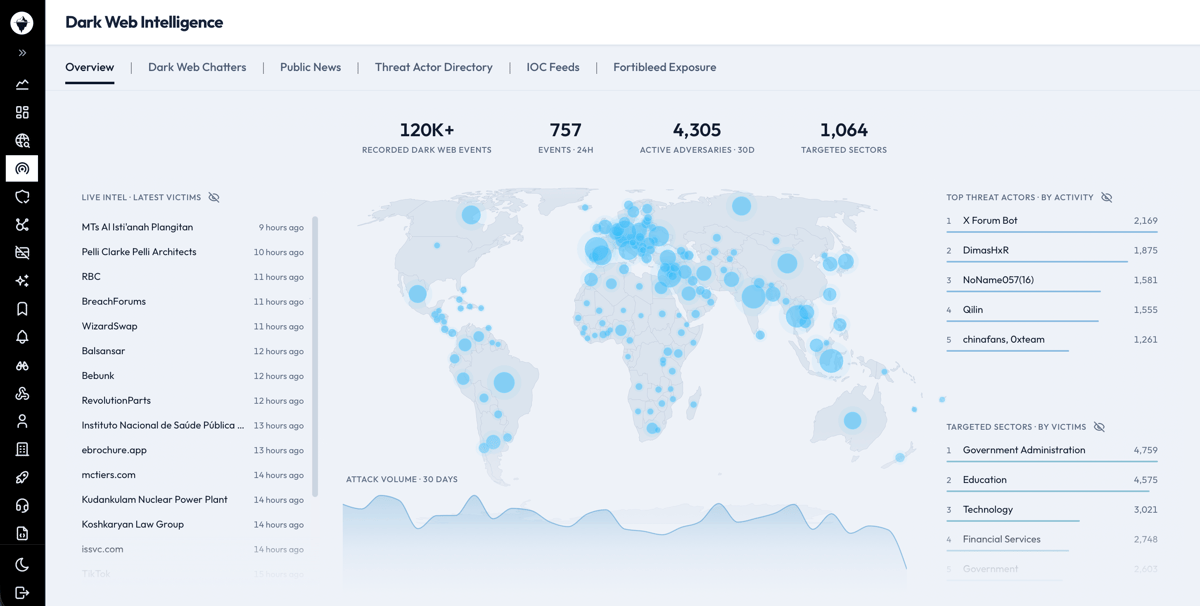Open the user profile sidebar icon
Viewport: 1200px width, 606px height.
click(x=22, y=421)
